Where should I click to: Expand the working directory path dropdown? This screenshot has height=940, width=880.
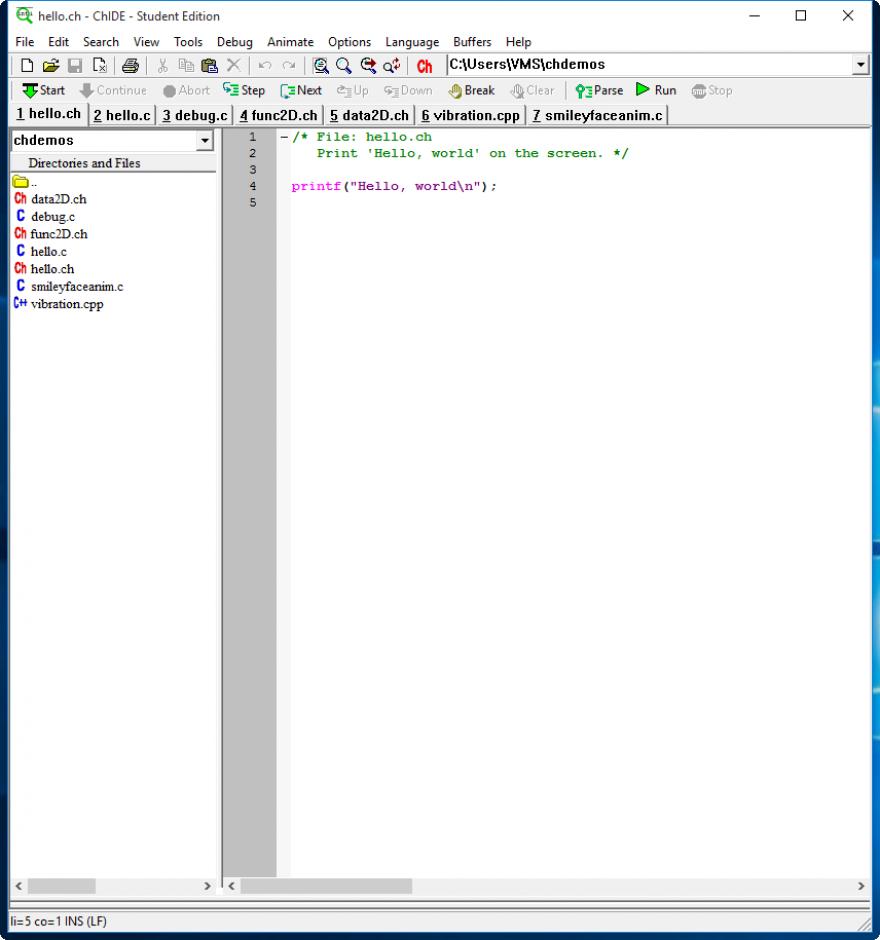pyautogui.click(x=861, y=65)
